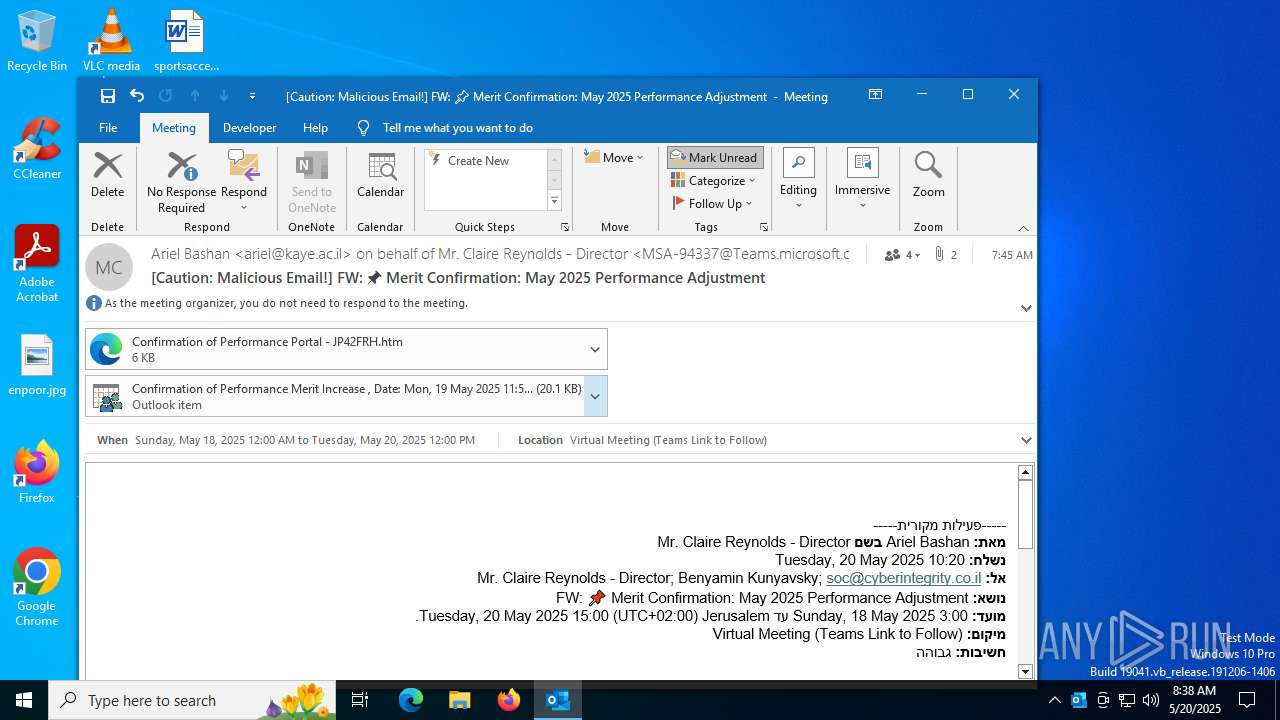Zoom the message content
Image resolution: width=1280 pixels, height=720 pixels.
(928, 176)
